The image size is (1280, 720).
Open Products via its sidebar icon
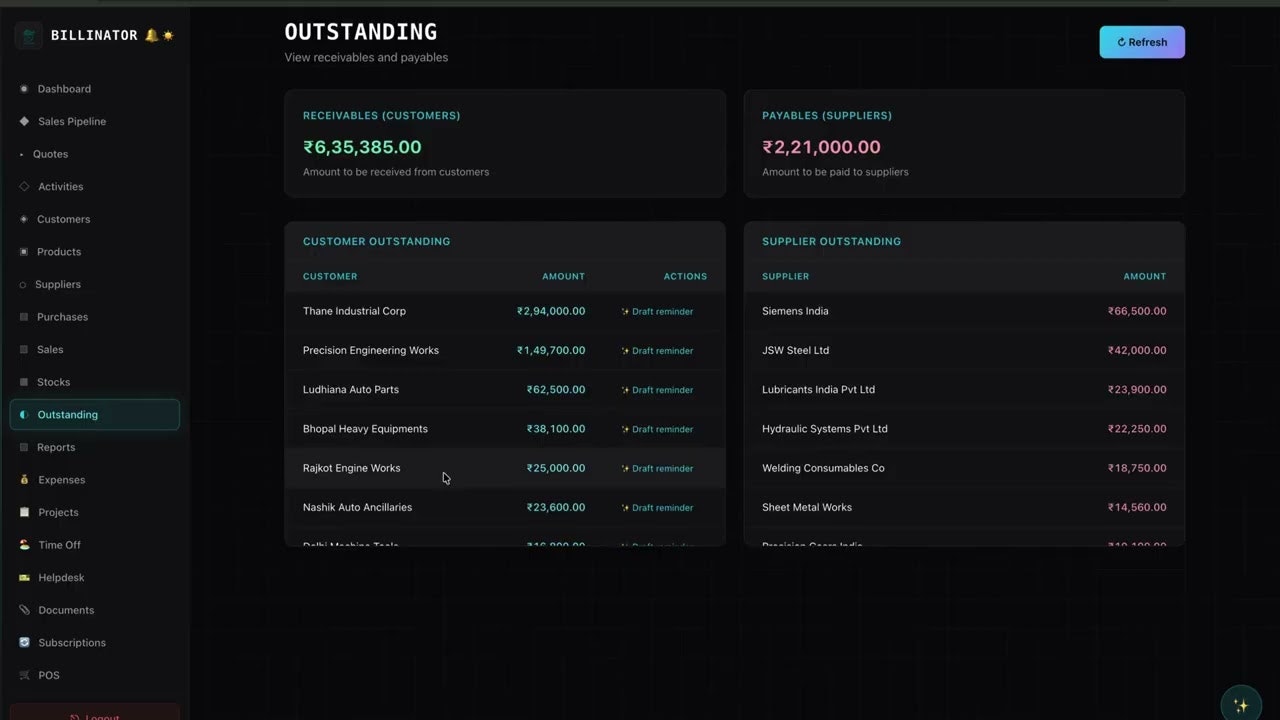point(22,251)
